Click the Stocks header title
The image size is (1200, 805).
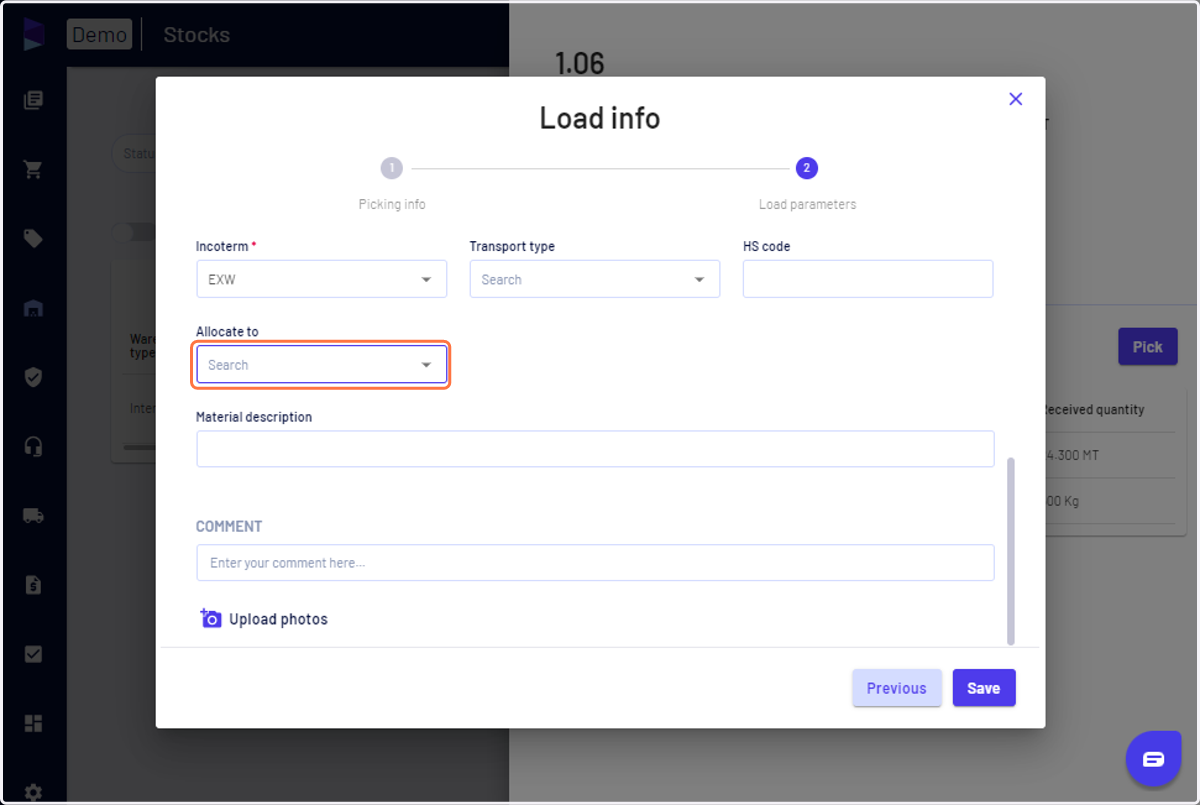(196, 35)
